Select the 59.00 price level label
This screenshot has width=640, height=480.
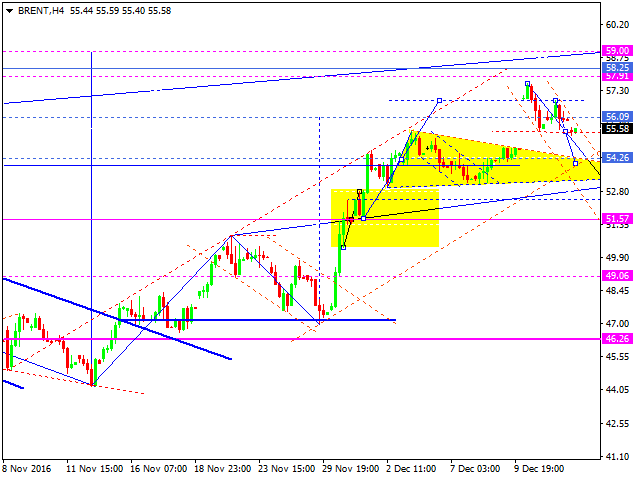(617, 51)
